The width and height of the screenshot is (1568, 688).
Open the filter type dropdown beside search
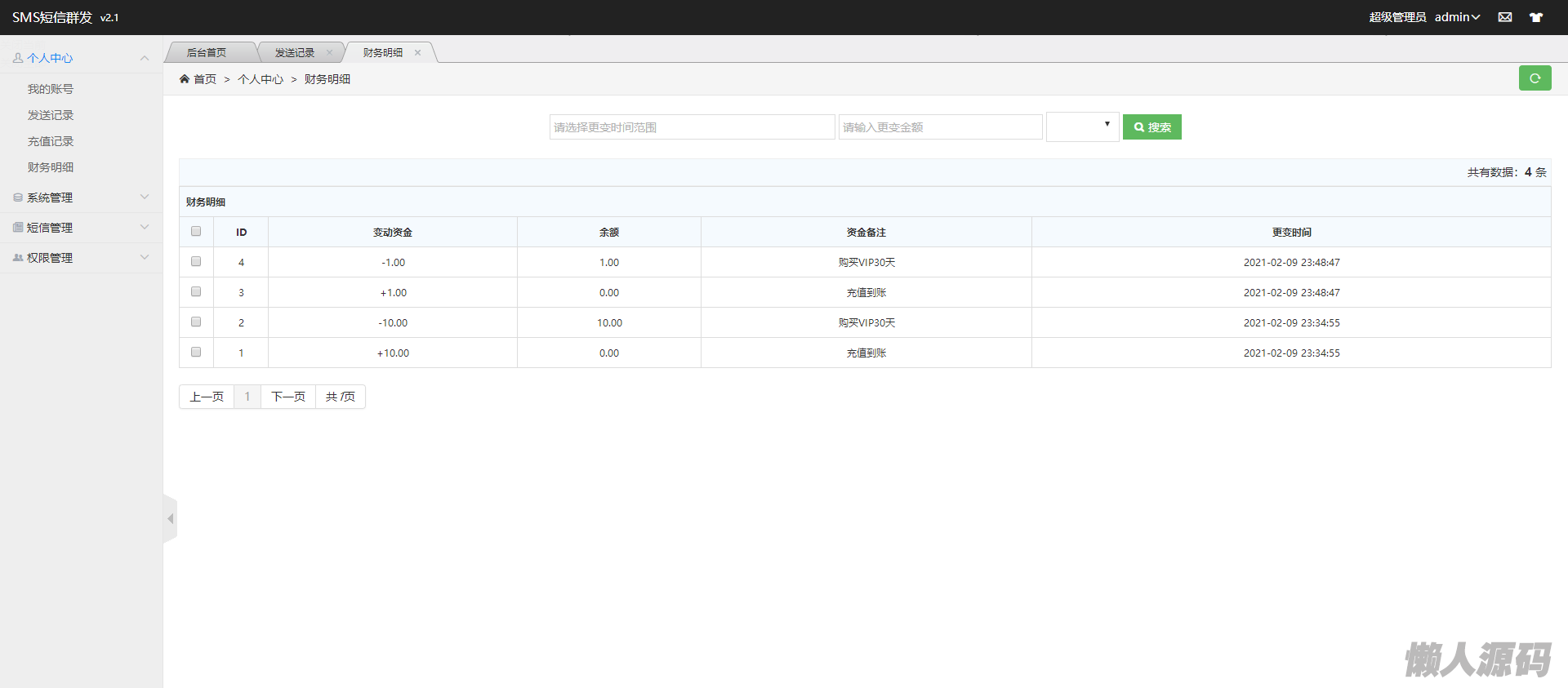tap(1082, 127)
